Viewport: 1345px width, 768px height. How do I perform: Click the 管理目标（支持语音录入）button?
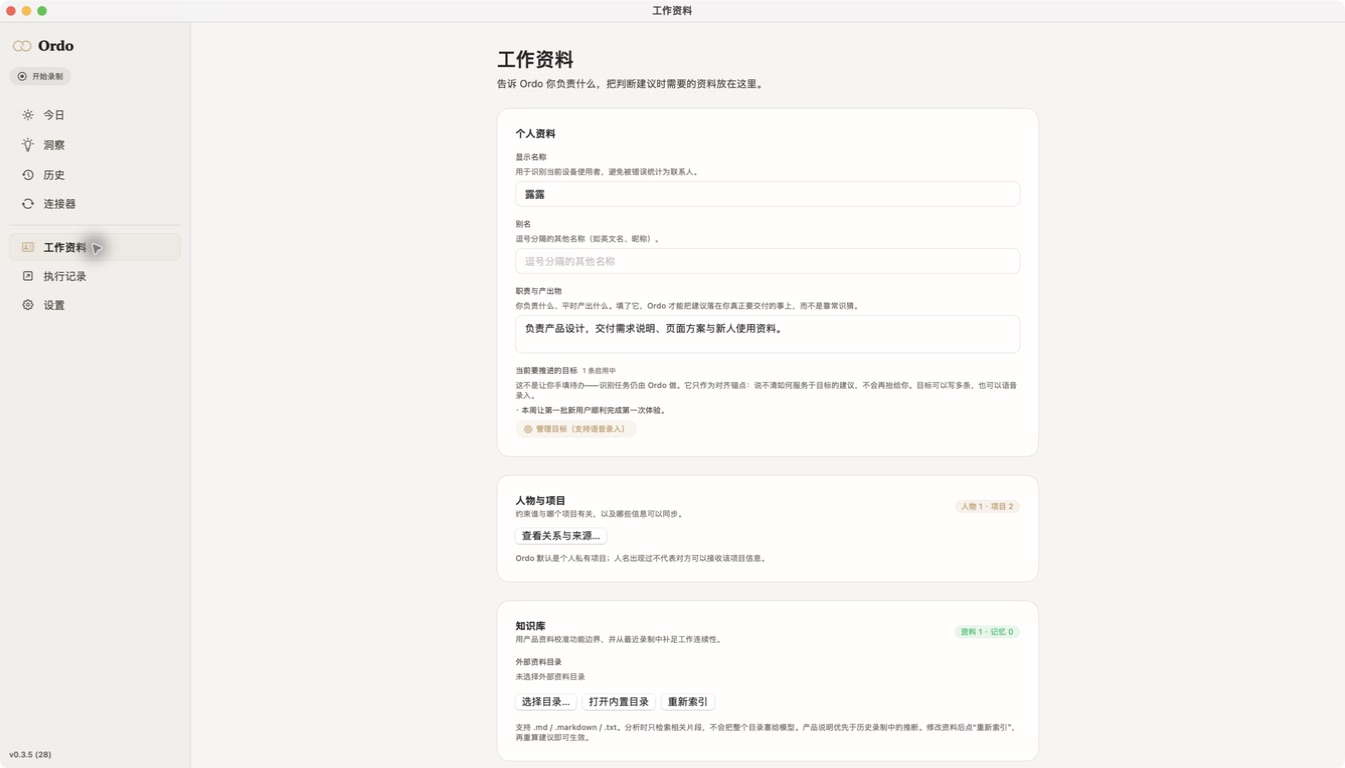tap(576, 429)
